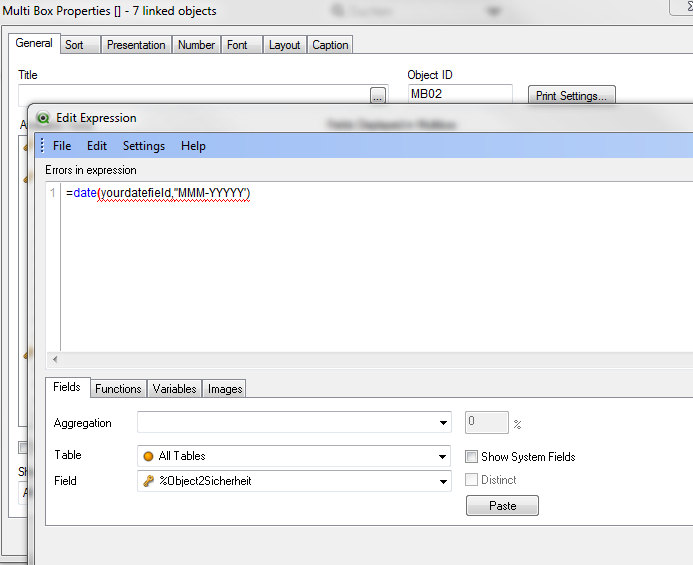The width and height of the screenshot is (693, 565).
Task: Click the 'Errors in expression' status text
Action: coord(91,170)
